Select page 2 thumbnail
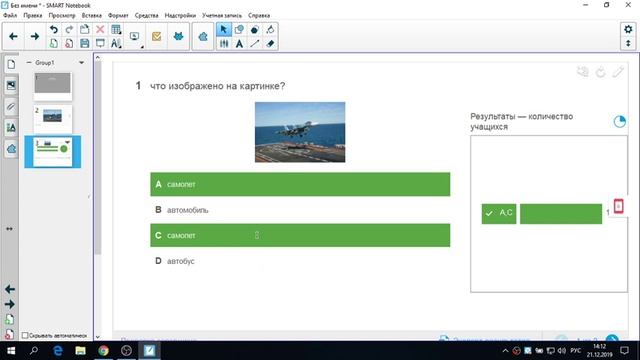The image size is (640, 360). (53, 119)
